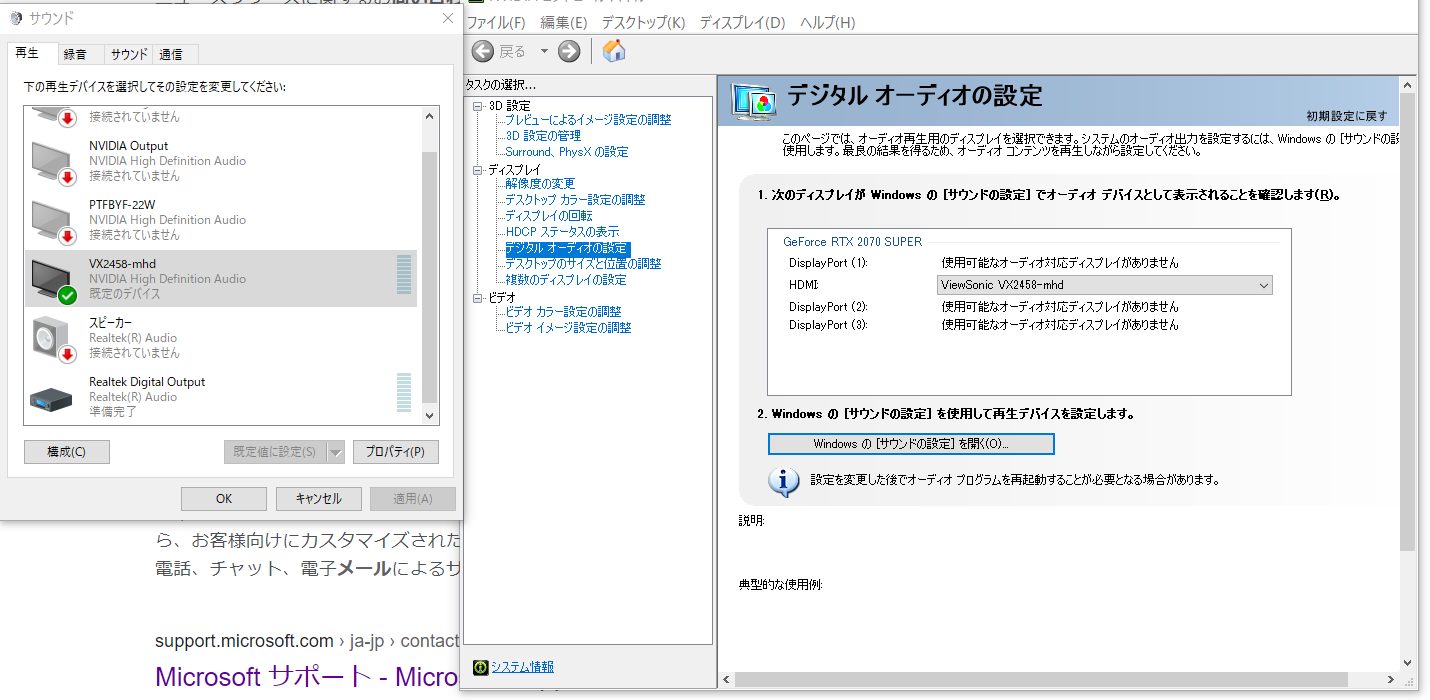Open HDMI ViewSonic VX2458-mhd dropdown
Image resolution: width=1430 pixels, height=700 pixels.
[1105, 285]
